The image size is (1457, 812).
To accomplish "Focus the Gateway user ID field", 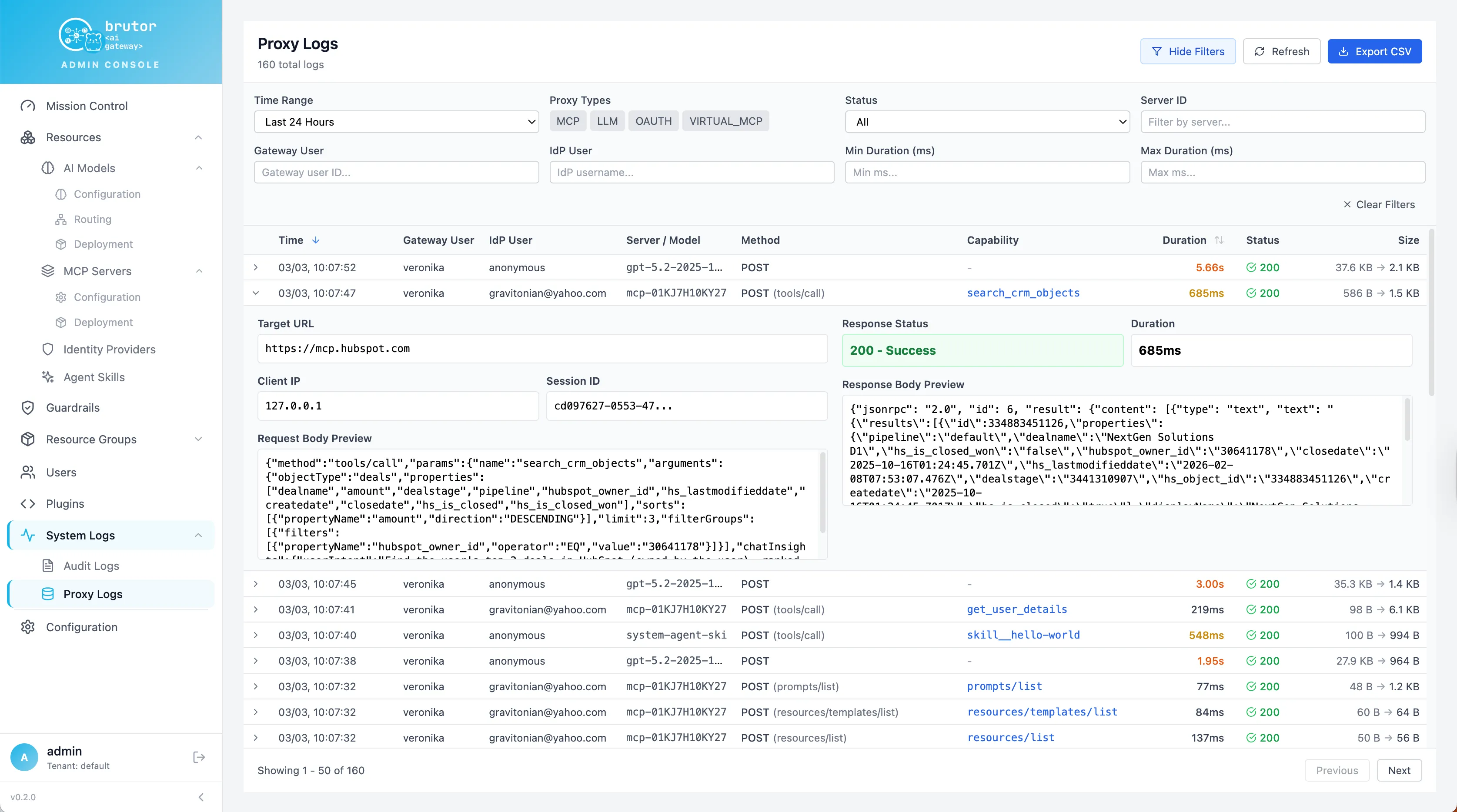I will [x=397, y=173].
